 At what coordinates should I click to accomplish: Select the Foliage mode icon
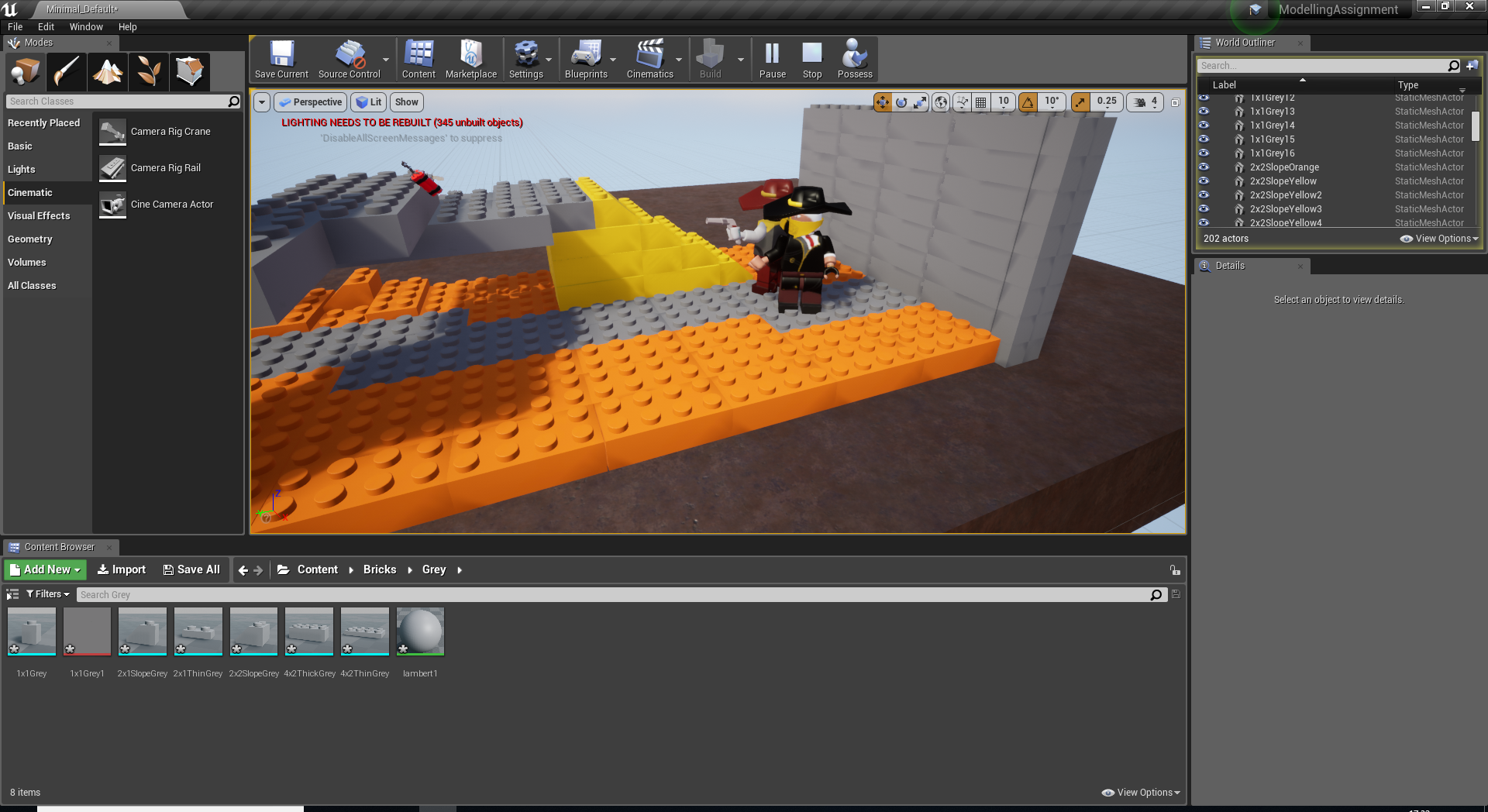pos(149,72)
